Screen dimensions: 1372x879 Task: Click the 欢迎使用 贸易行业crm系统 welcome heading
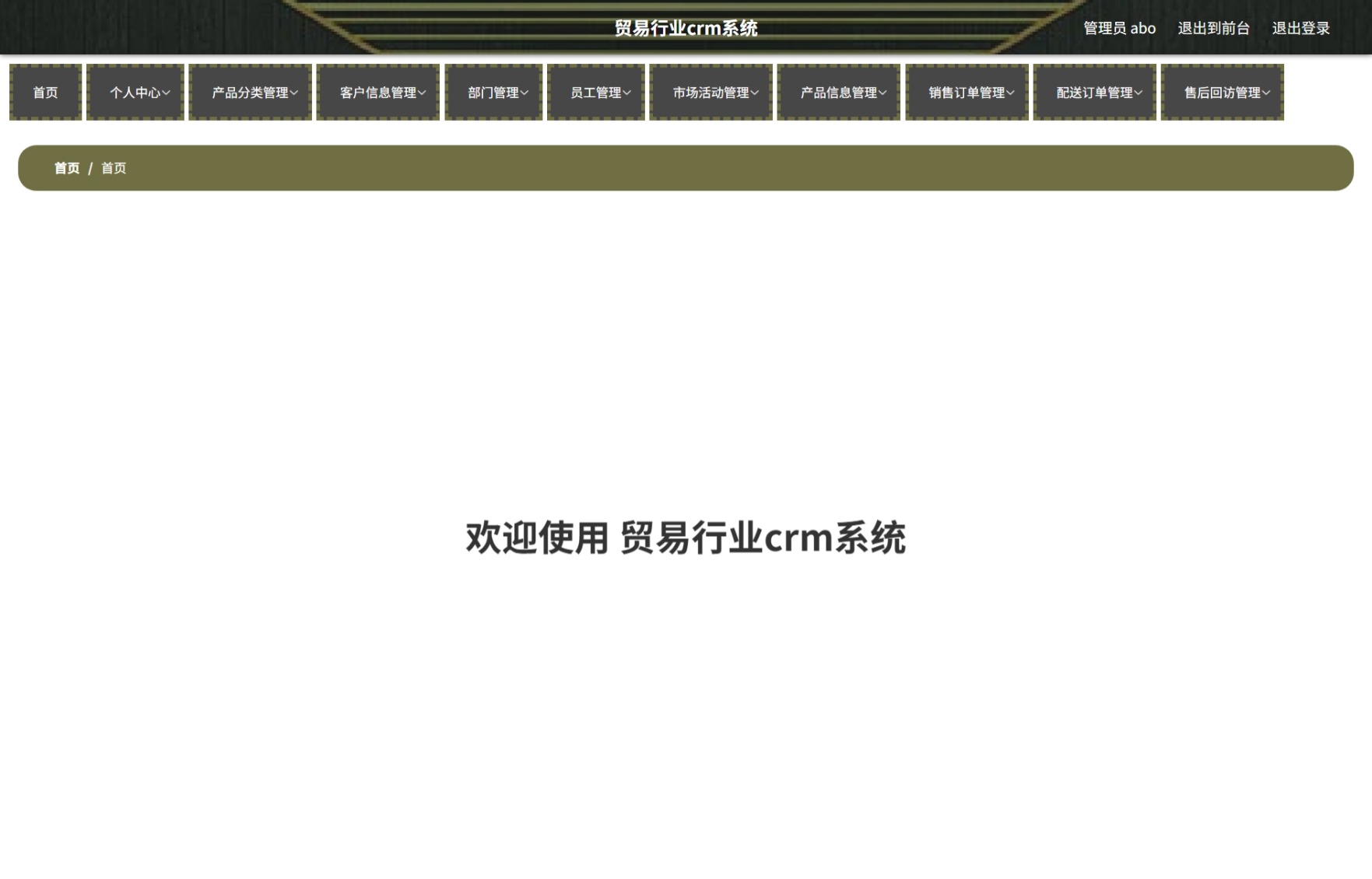click(x=686, y=538)
